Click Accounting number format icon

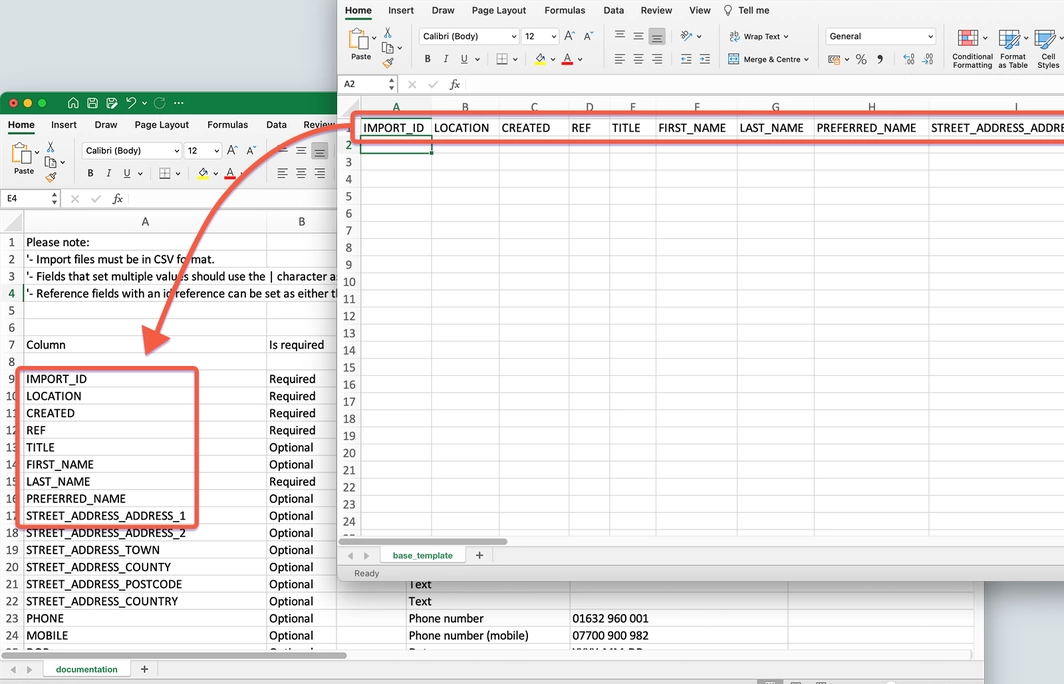pyautogui.click(x=834, y=59)
